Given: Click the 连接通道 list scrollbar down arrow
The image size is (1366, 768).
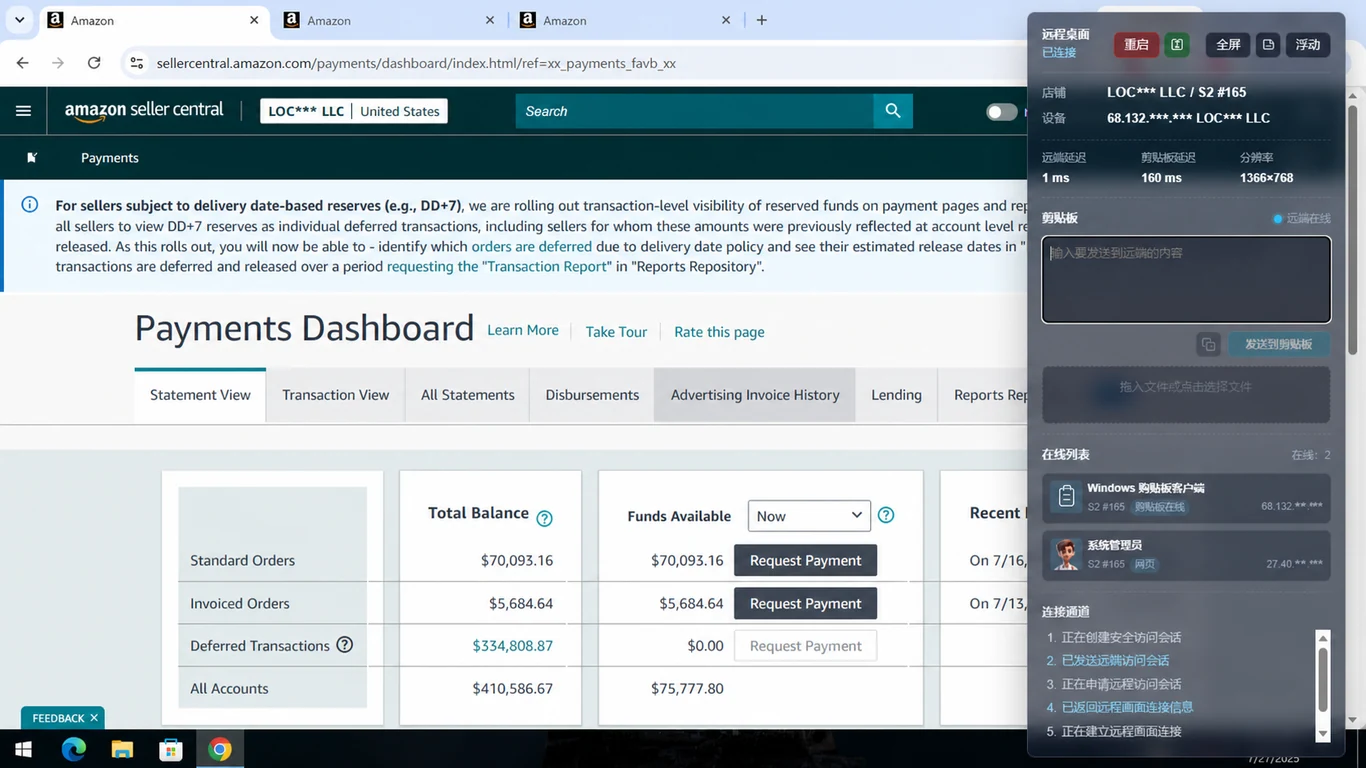Looking at the screenshot, I should pyautogui.click(x=1323, y=734).
